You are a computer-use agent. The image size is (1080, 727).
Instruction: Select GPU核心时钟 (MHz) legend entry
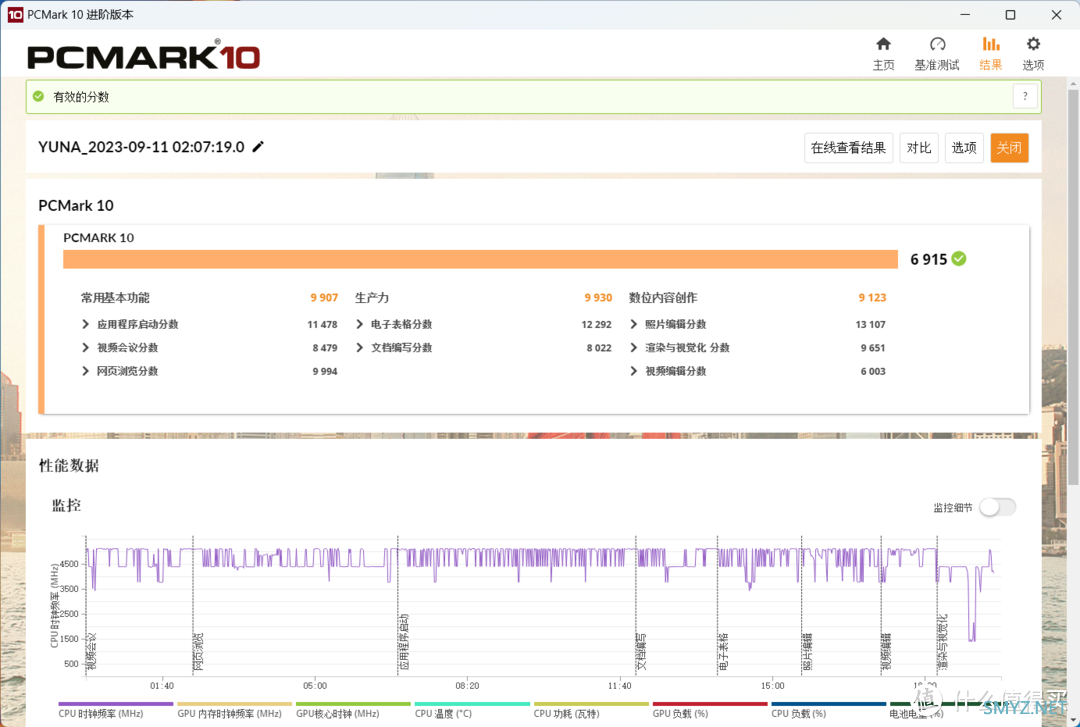pyautogui.click(x=353, y=710)
